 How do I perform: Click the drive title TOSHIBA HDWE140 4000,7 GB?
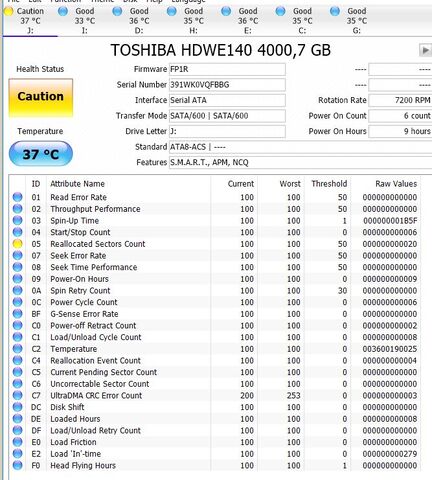pos(221,50)
